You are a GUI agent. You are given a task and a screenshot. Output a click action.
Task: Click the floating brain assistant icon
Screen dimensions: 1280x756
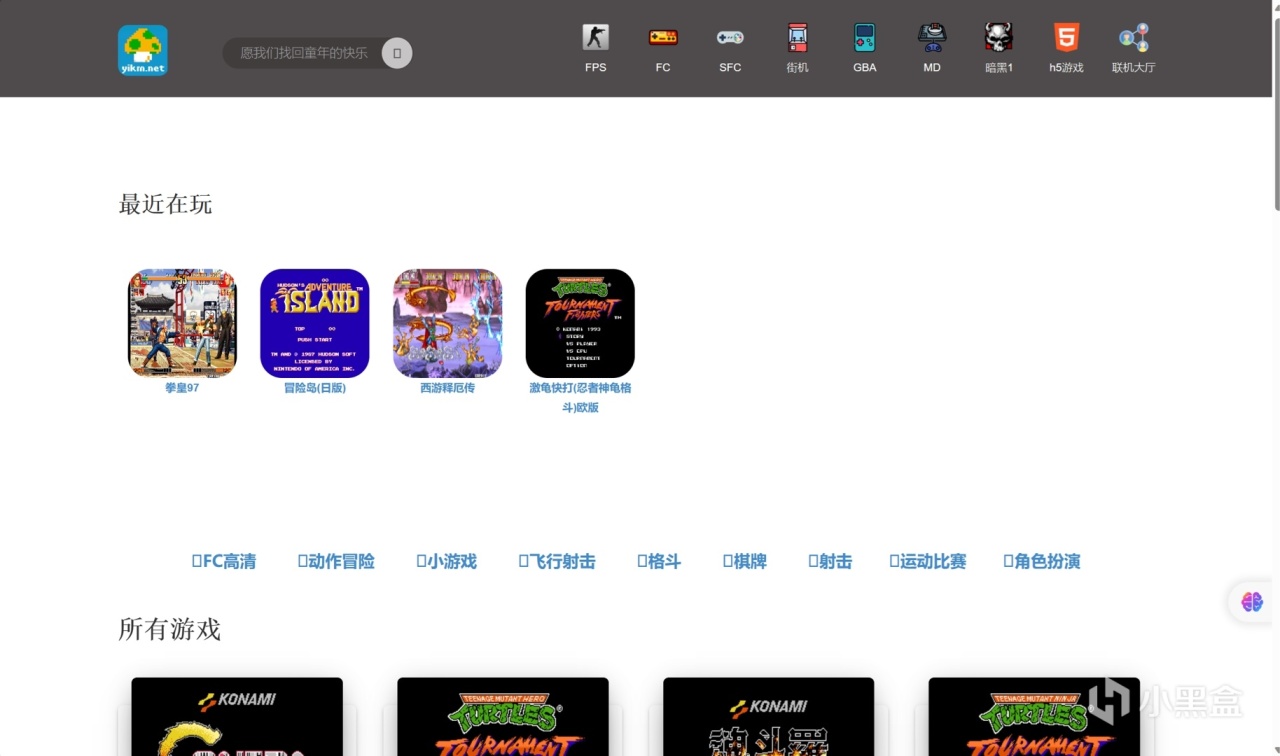[1252, 602]
